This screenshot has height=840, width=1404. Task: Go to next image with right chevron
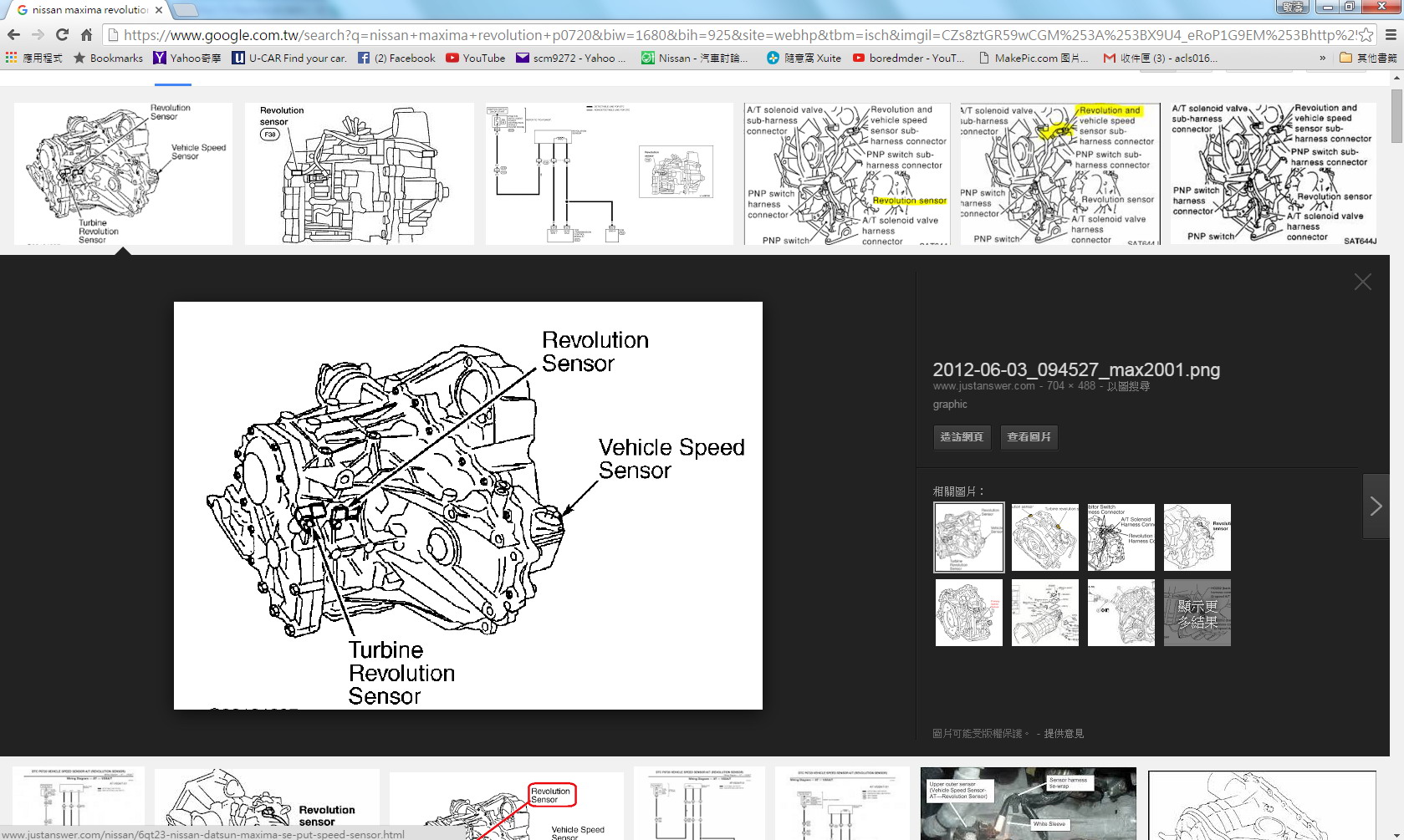1376,506
